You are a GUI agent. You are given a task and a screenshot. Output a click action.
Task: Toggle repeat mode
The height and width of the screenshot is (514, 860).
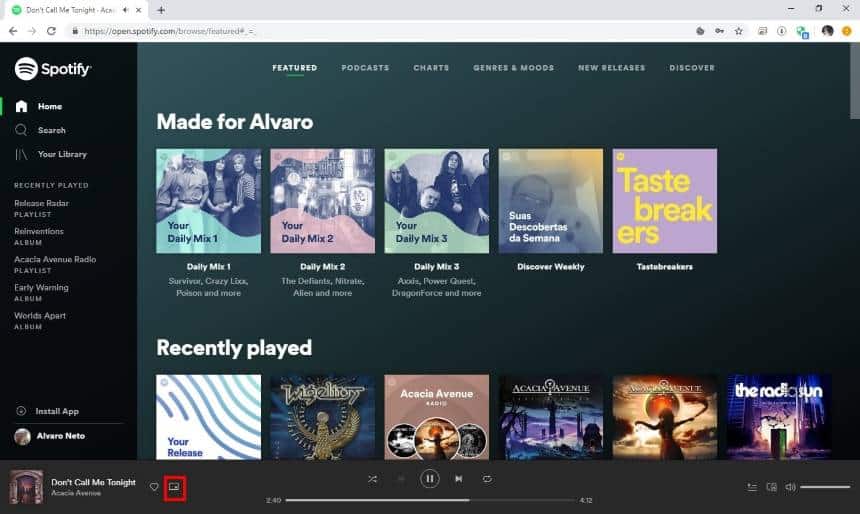[x=487, y=479]
